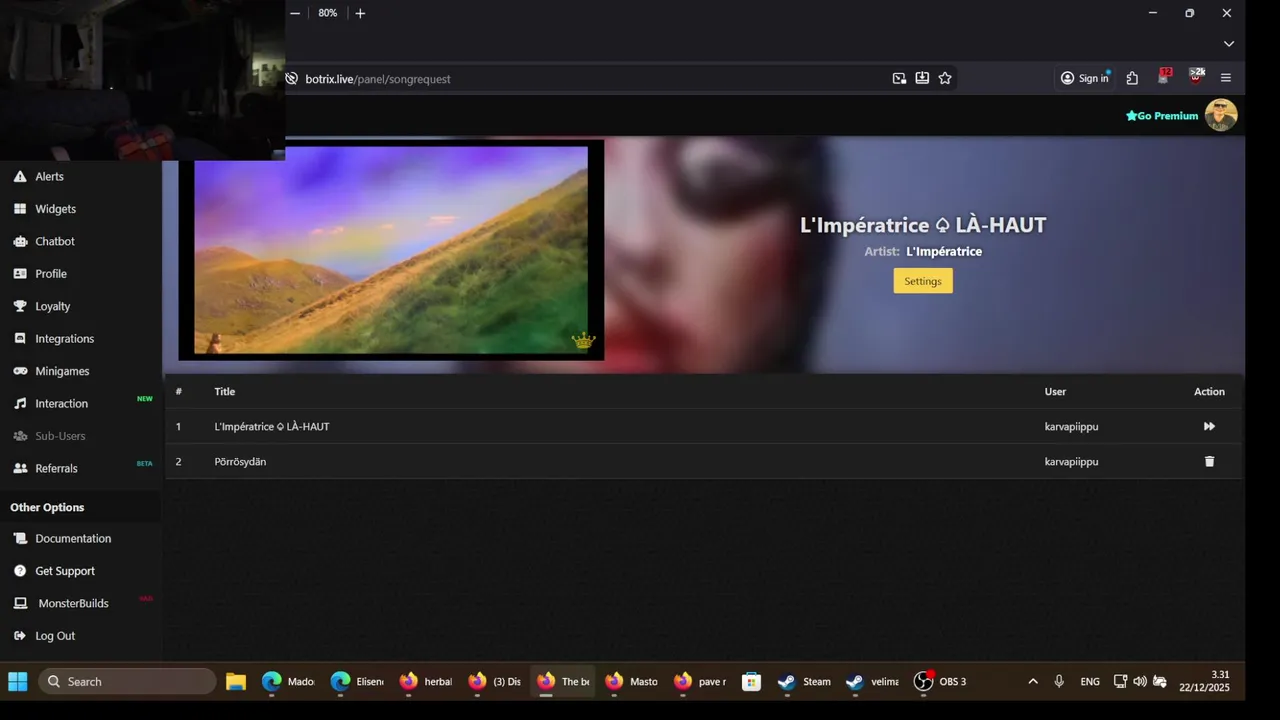Open the Documentation link

tap(73, 538)
